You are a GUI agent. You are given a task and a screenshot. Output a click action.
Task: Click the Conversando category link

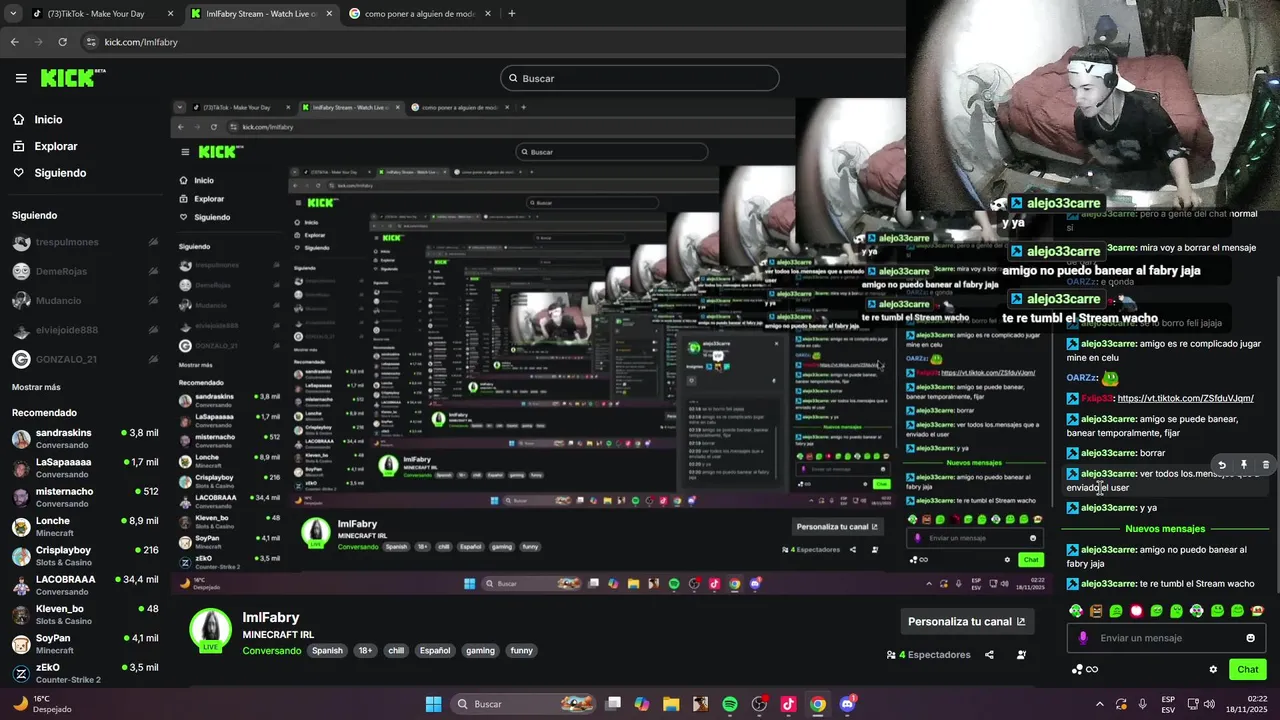click(271, 650)
